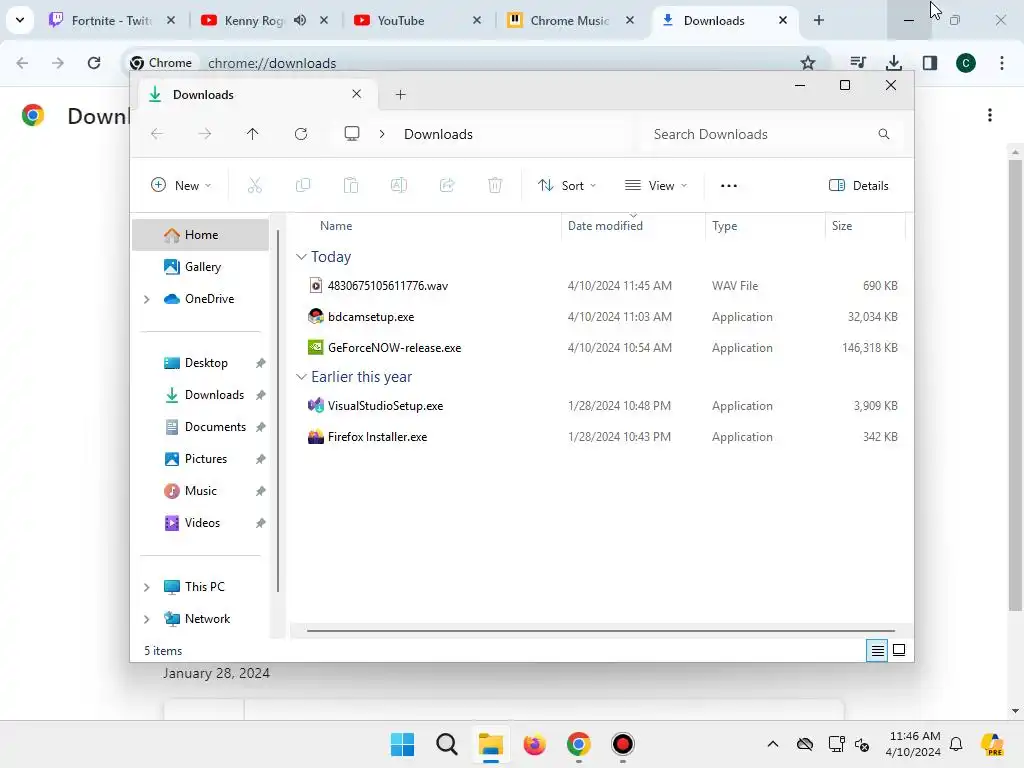
Task: Open Chrome downloads tray icon
Action: coord(894,63)
